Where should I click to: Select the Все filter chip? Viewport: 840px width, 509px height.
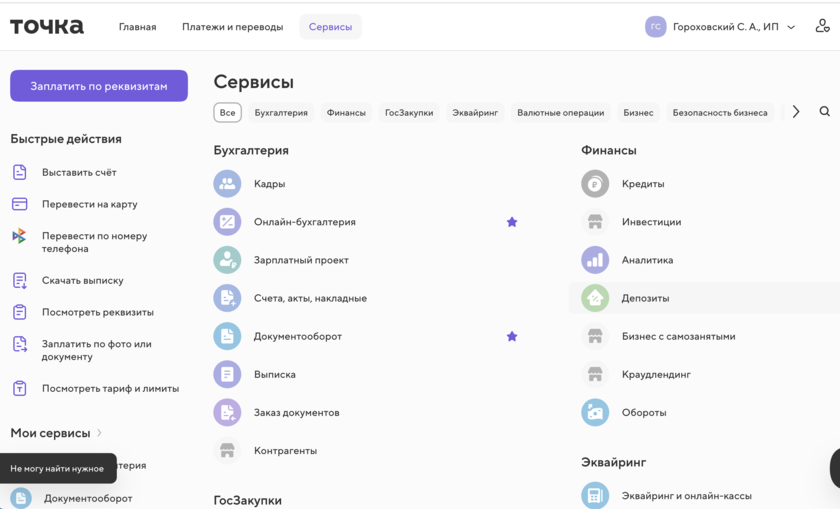click(x=227, y=113)
